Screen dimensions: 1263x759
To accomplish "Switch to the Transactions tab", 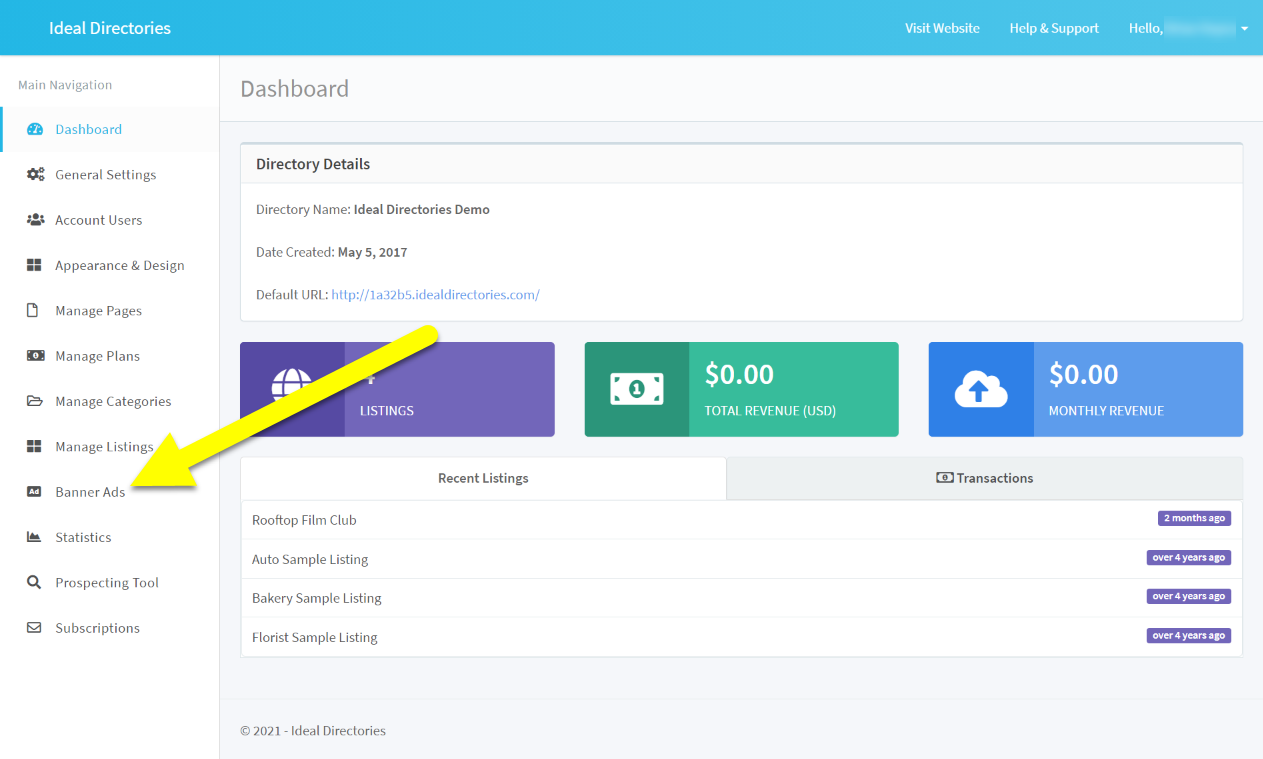I will point(985,478).
